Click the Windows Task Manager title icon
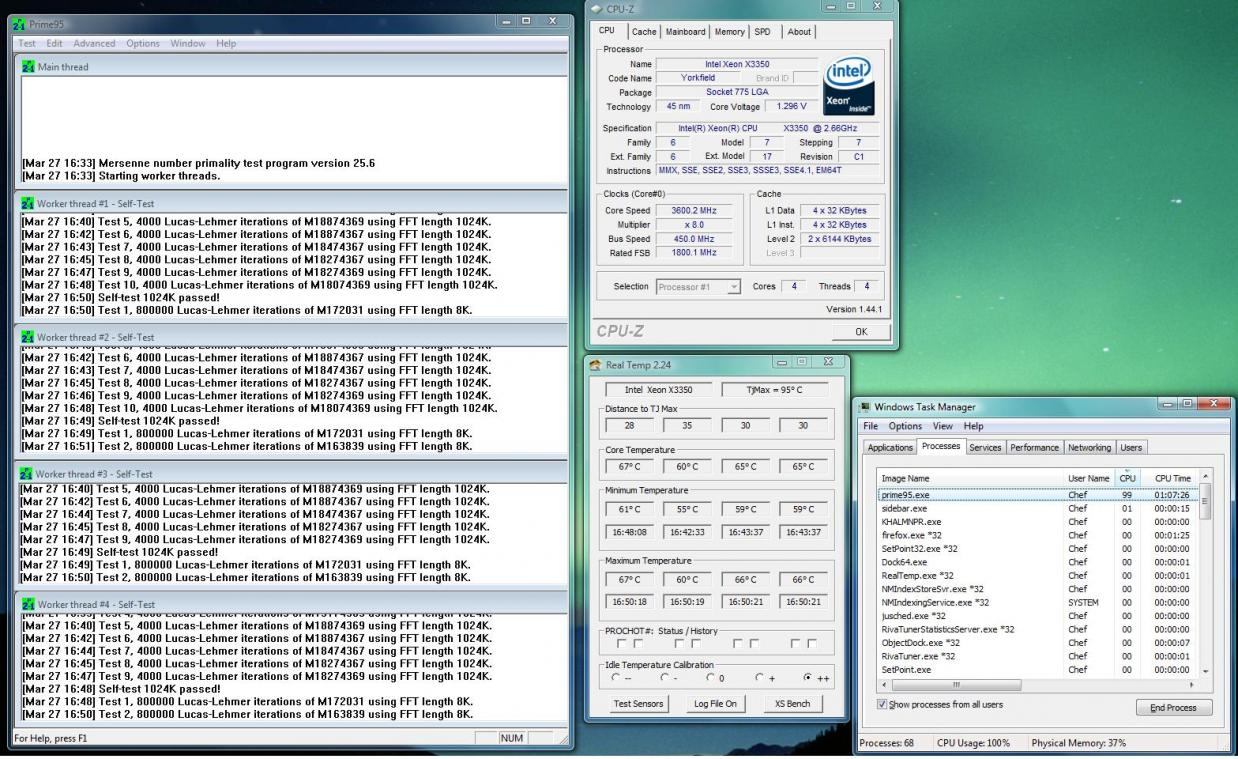This screenshot has width=1238, height=759. [x=865, y=407]
